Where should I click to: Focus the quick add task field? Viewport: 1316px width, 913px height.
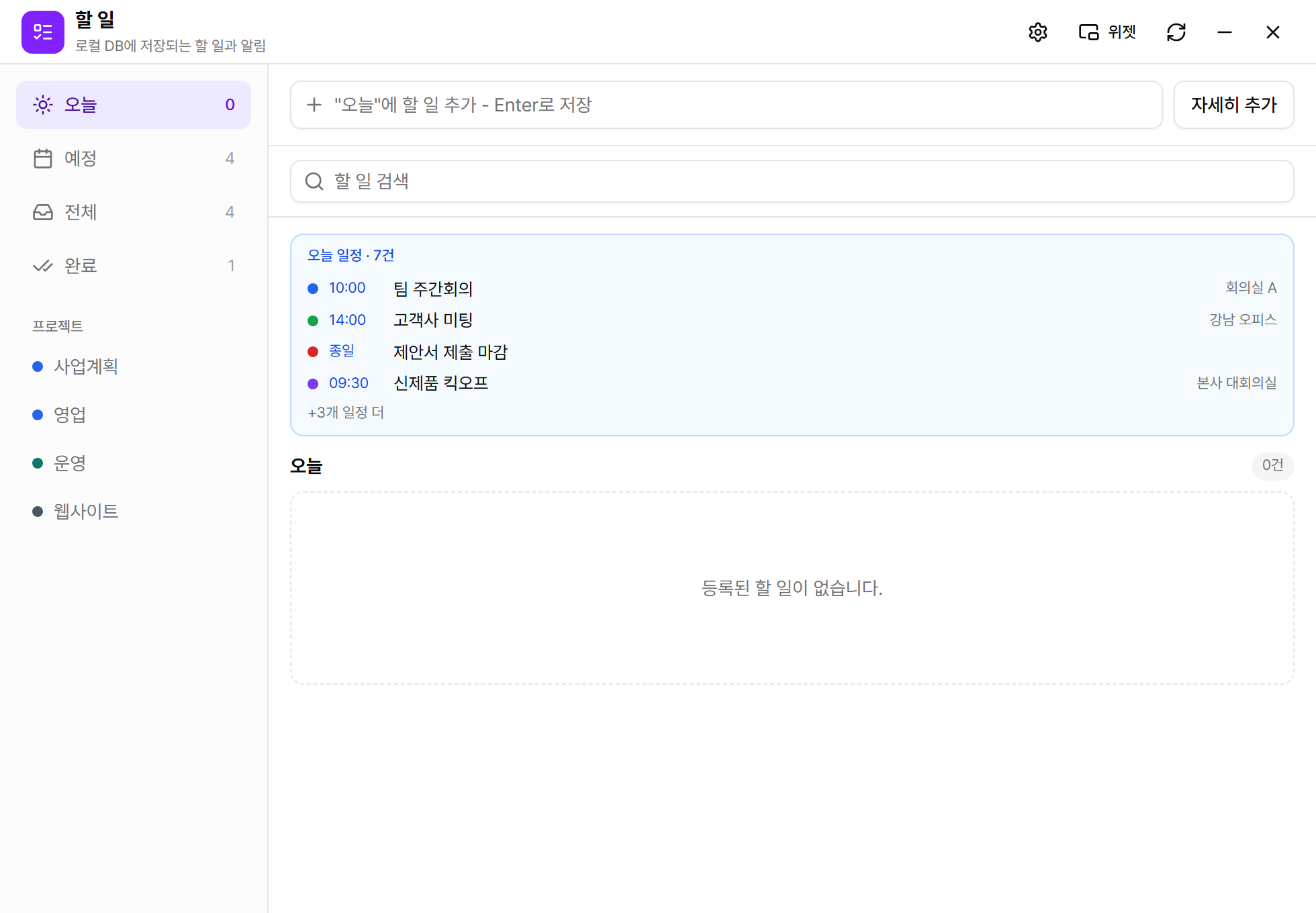(x=726, y=105)
